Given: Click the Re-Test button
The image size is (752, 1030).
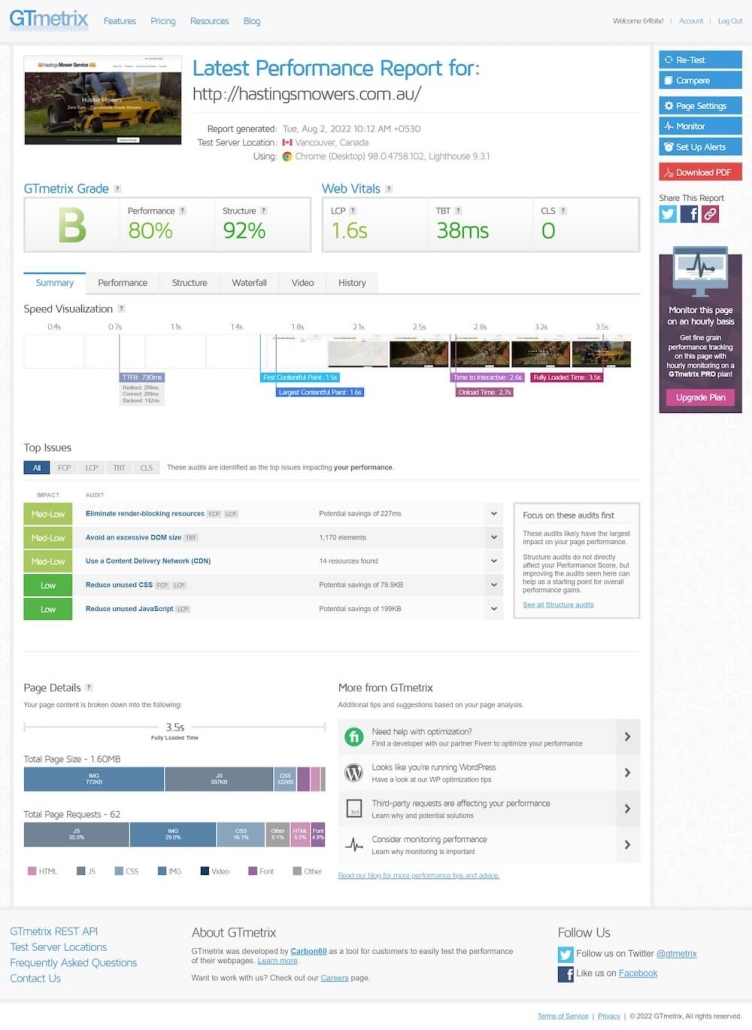Looking at the screenshot, I should 700,60.
